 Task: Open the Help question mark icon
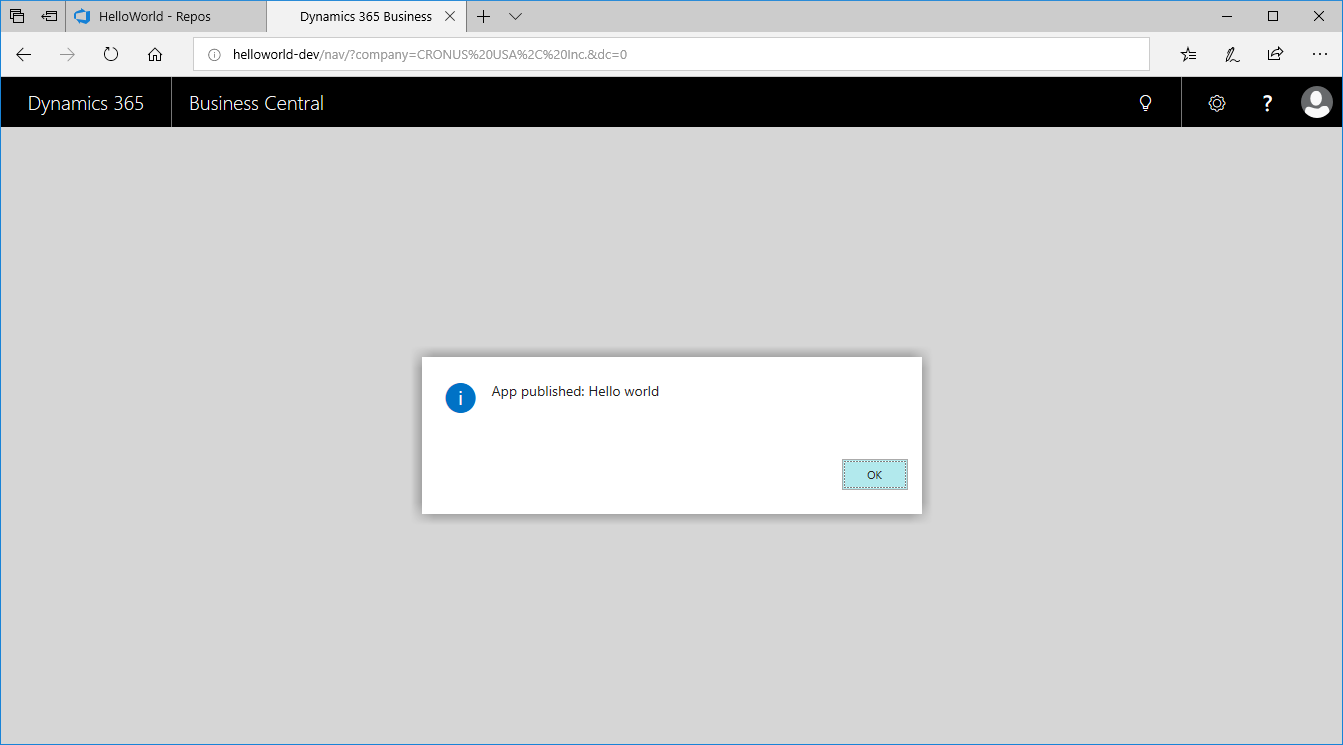click(x=1267, y=103)
